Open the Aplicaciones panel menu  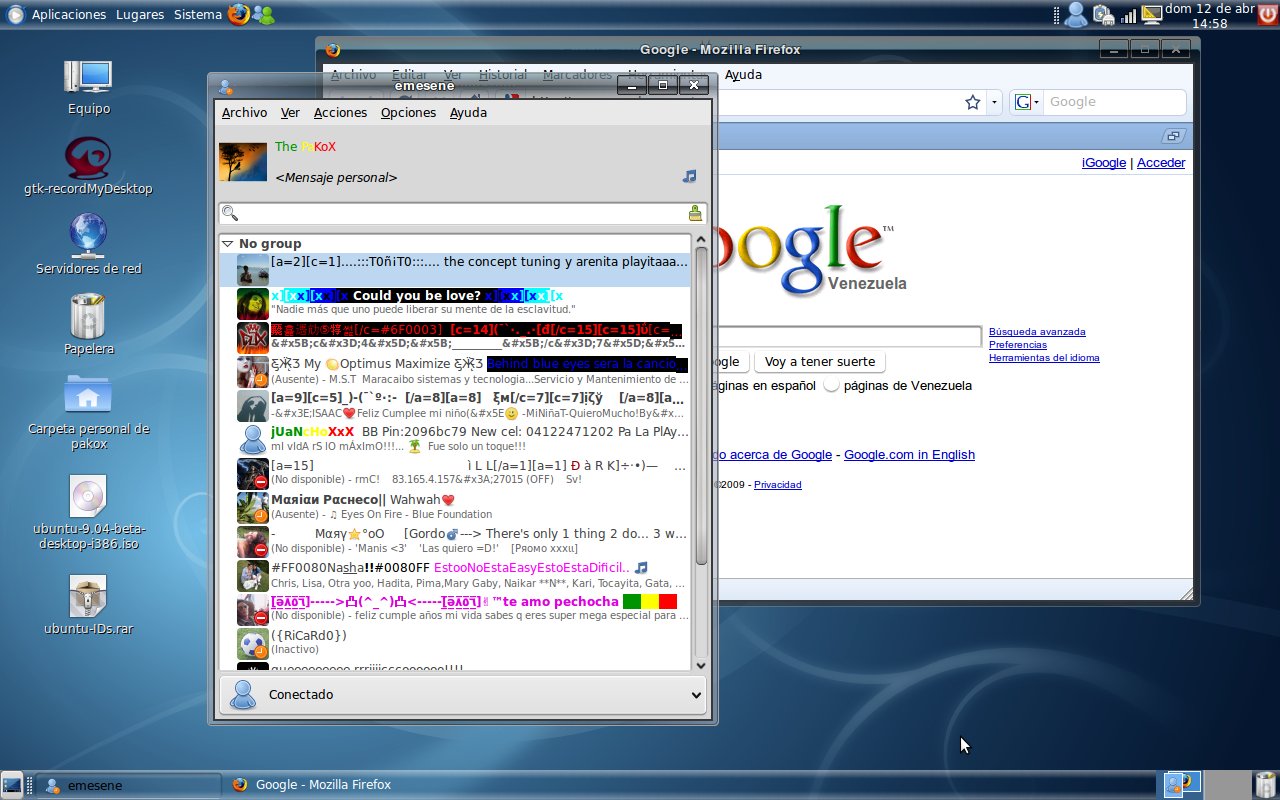(69, 14)
